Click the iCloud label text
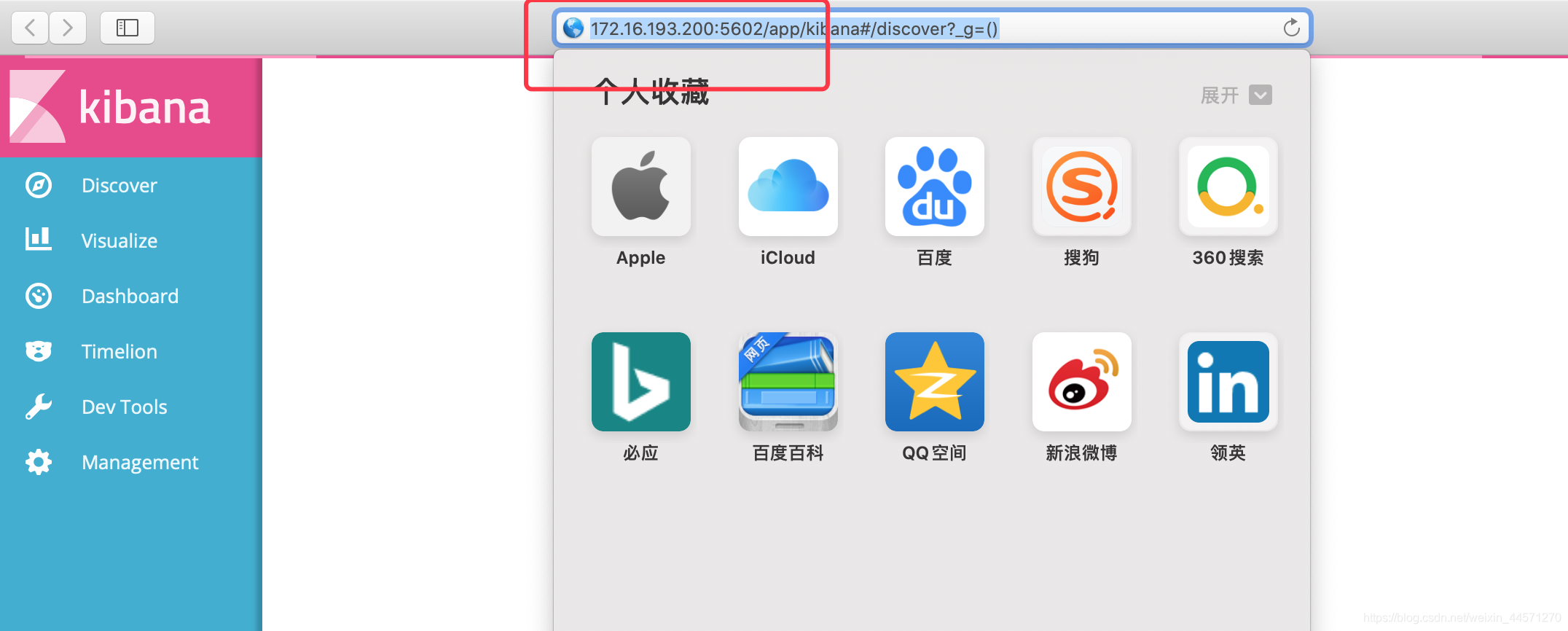The width and height of the screenshot is (1568, 631). tap(788, 258)
